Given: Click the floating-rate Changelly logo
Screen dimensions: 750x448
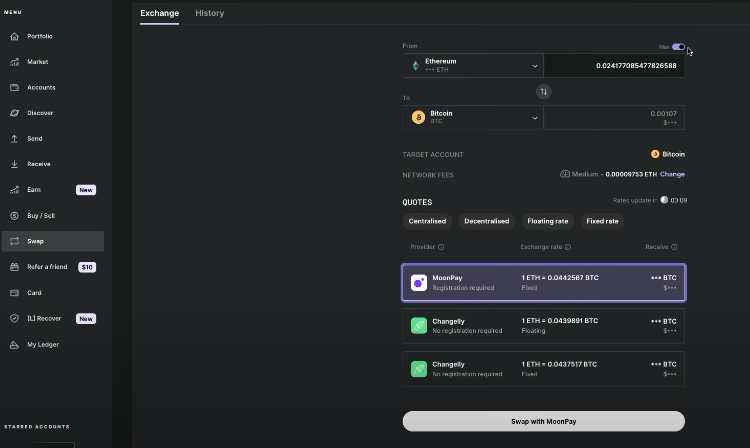Looking at the screenshot, I should 419,326.
